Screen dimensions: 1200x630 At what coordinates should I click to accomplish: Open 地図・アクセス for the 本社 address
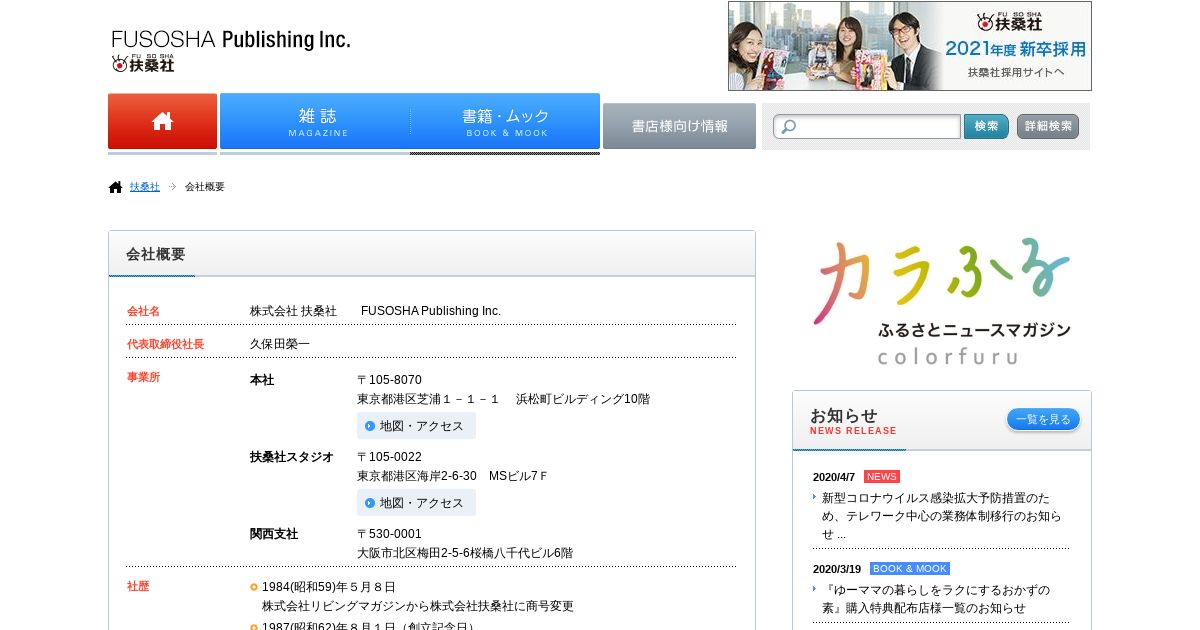click(x=416, y=426)
